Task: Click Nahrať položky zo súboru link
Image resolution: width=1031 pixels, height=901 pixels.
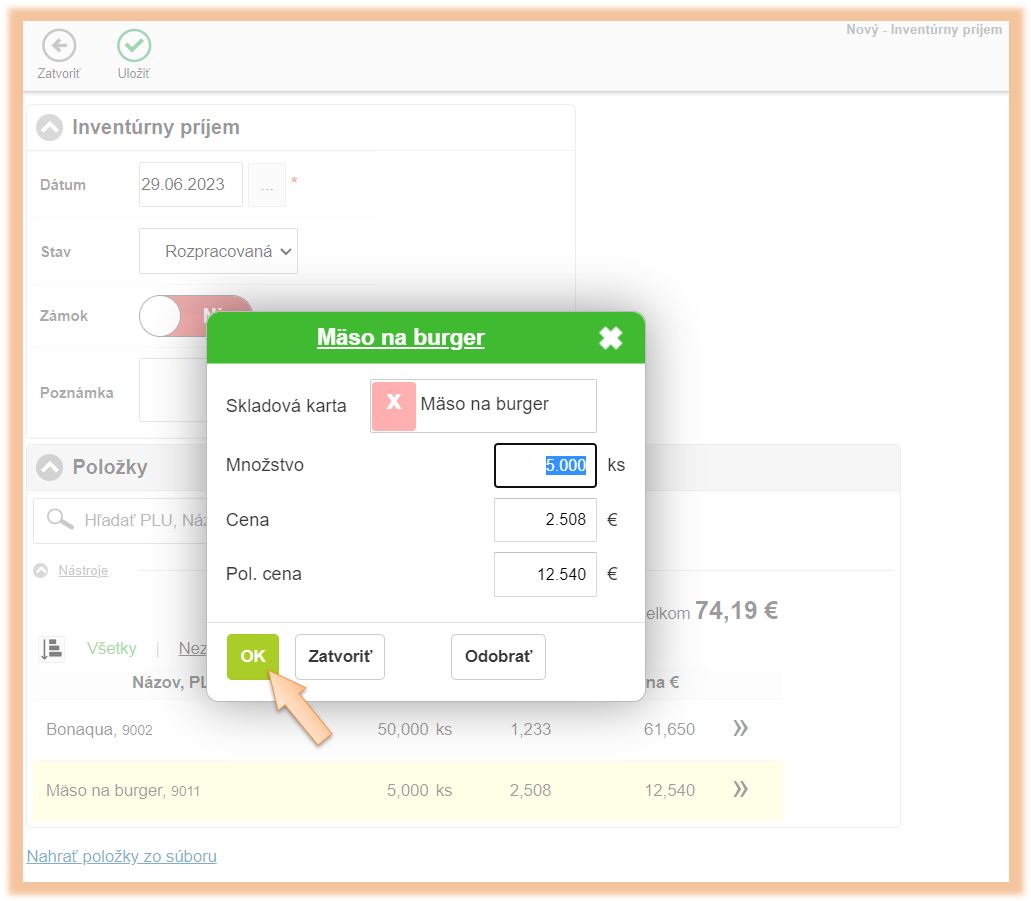Action: pos(121,856)
